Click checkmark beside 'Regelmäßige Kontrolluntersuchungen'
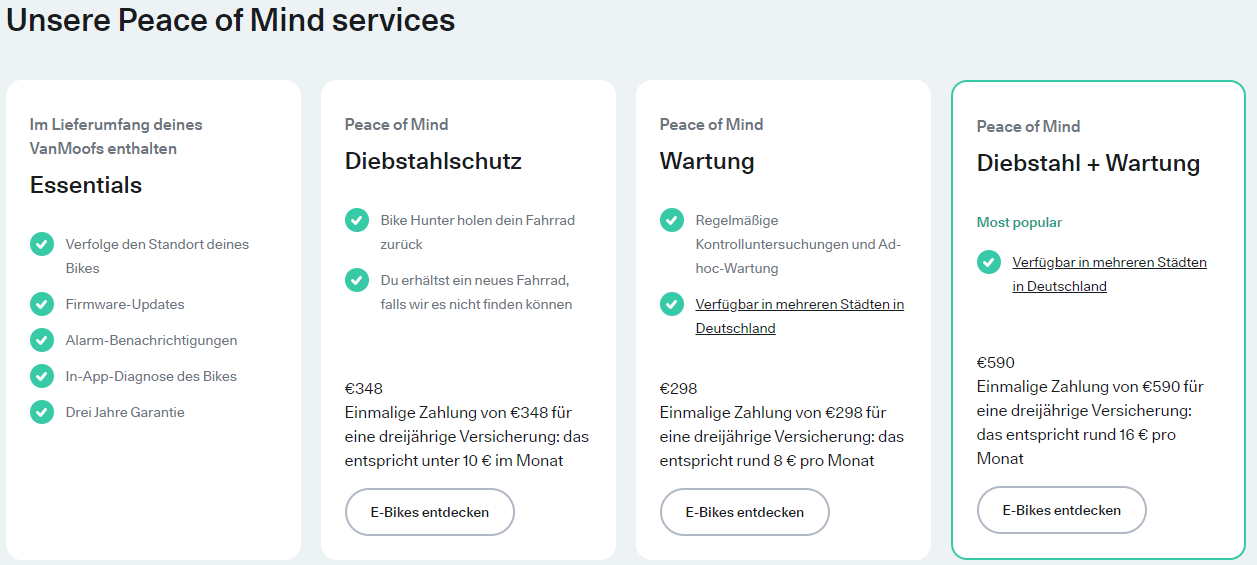Screen dimensions: 1257x565 coord(672,220)
